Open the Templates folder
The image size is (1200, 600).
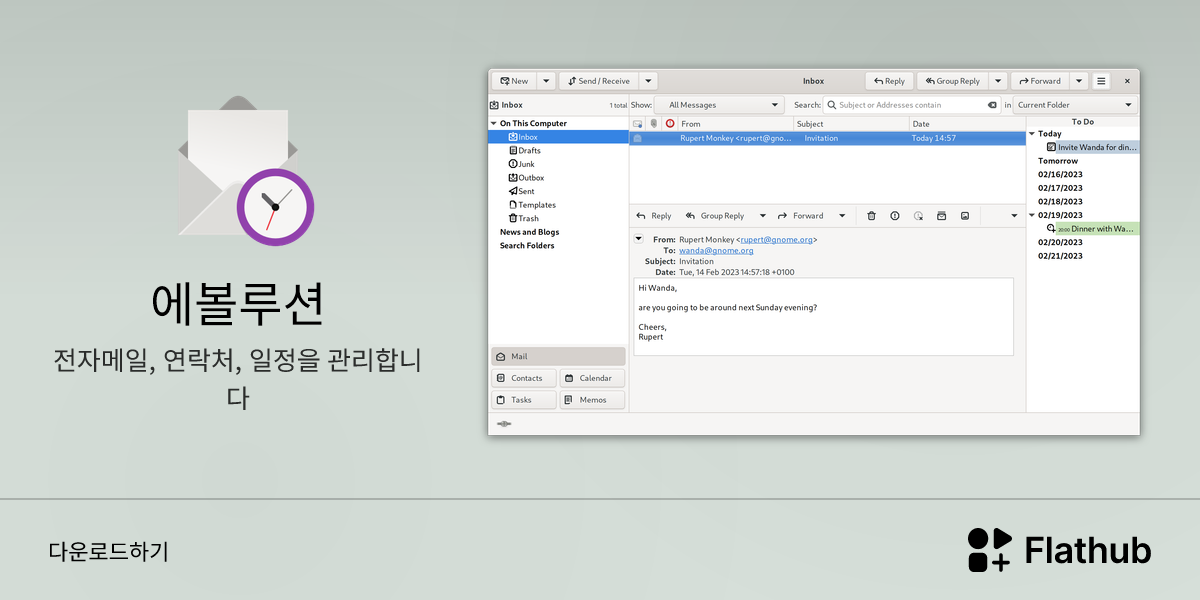pyautogui.click(x=532, y=205)
